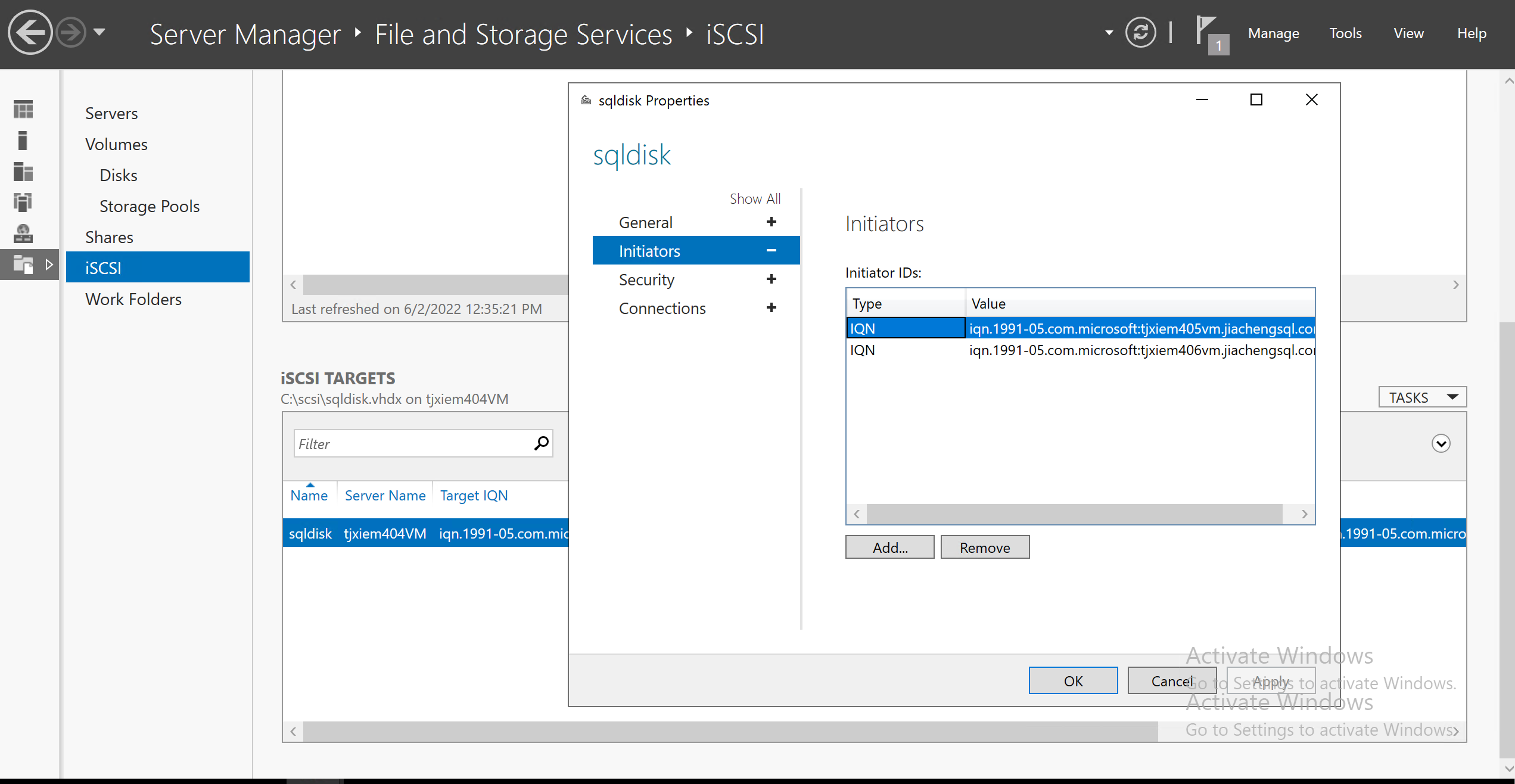Expand the General section plus sign

point(771,222)
